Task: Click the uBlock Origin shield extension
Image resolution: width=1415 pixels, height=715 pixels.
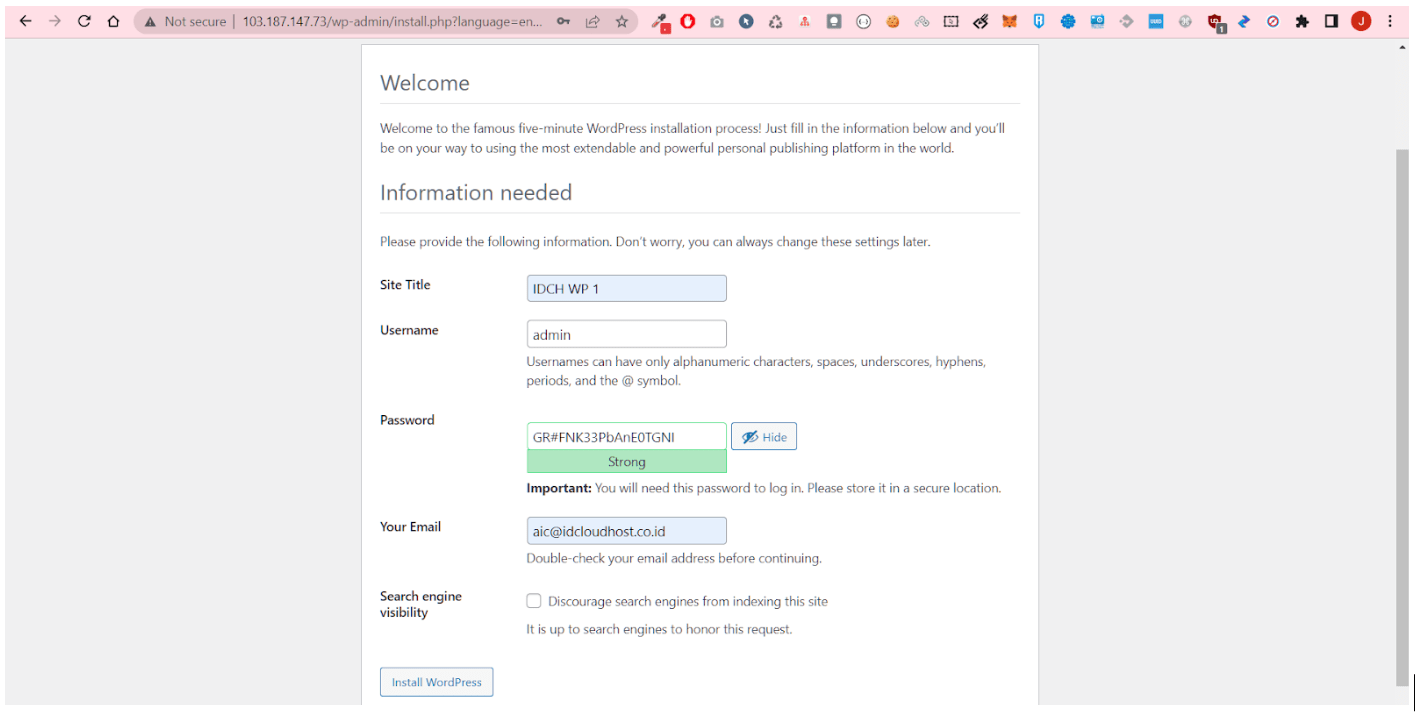Action: point(1215,21)
